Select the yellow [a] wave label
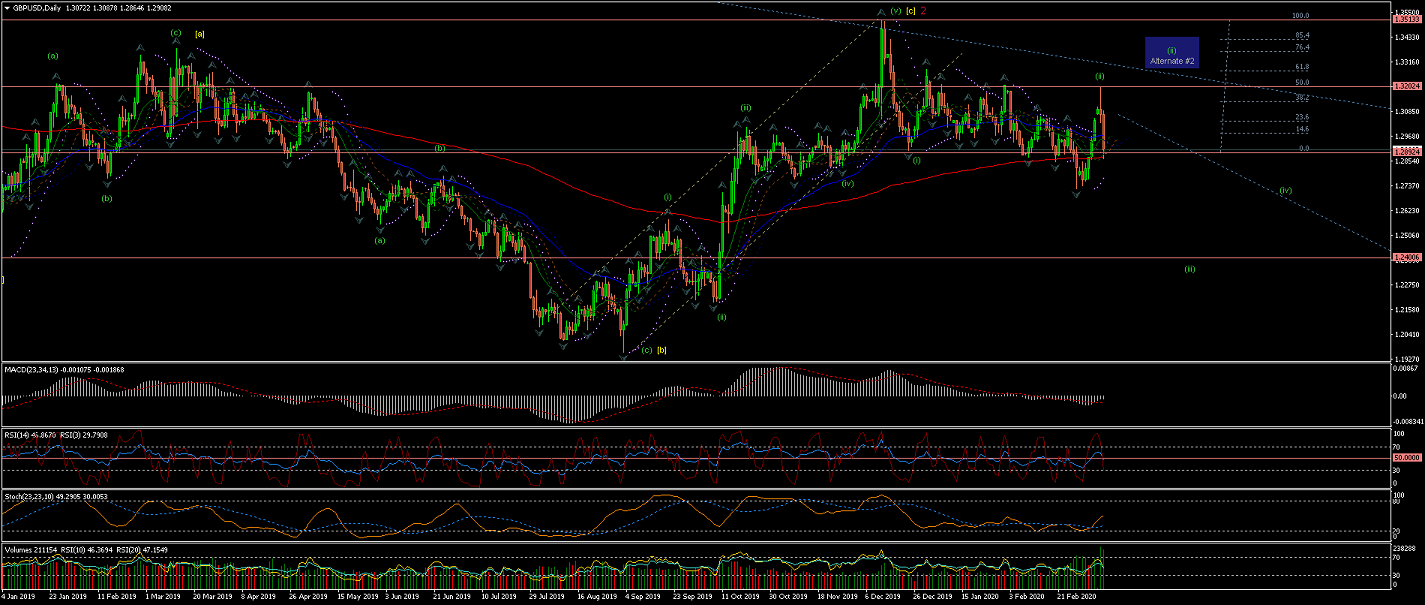This screenshot has height=605, width=1425. pyautogui.click(x=200, y=33)
